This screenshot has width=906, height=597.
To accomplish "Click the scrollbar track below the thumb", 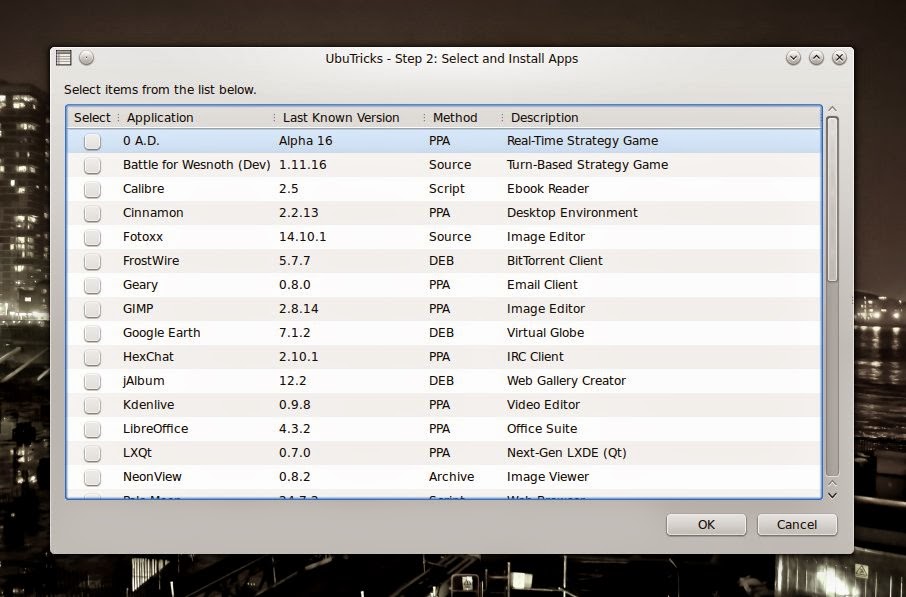I will click(x=832, y=379).
